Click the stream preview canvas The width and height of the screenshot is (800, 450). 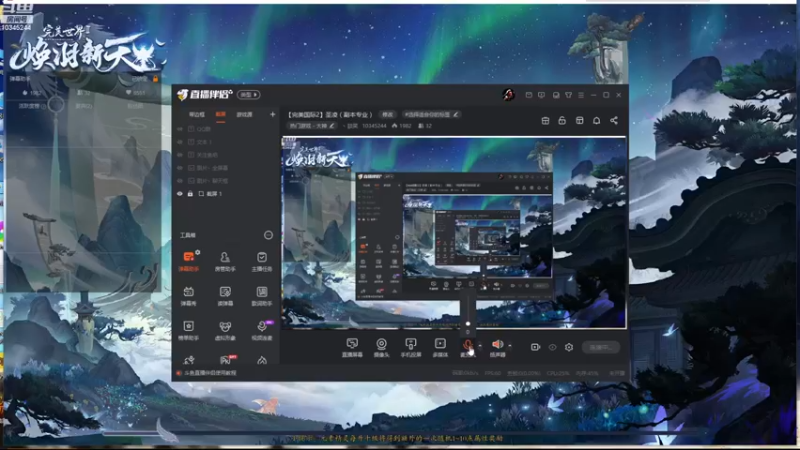point(454,233)
